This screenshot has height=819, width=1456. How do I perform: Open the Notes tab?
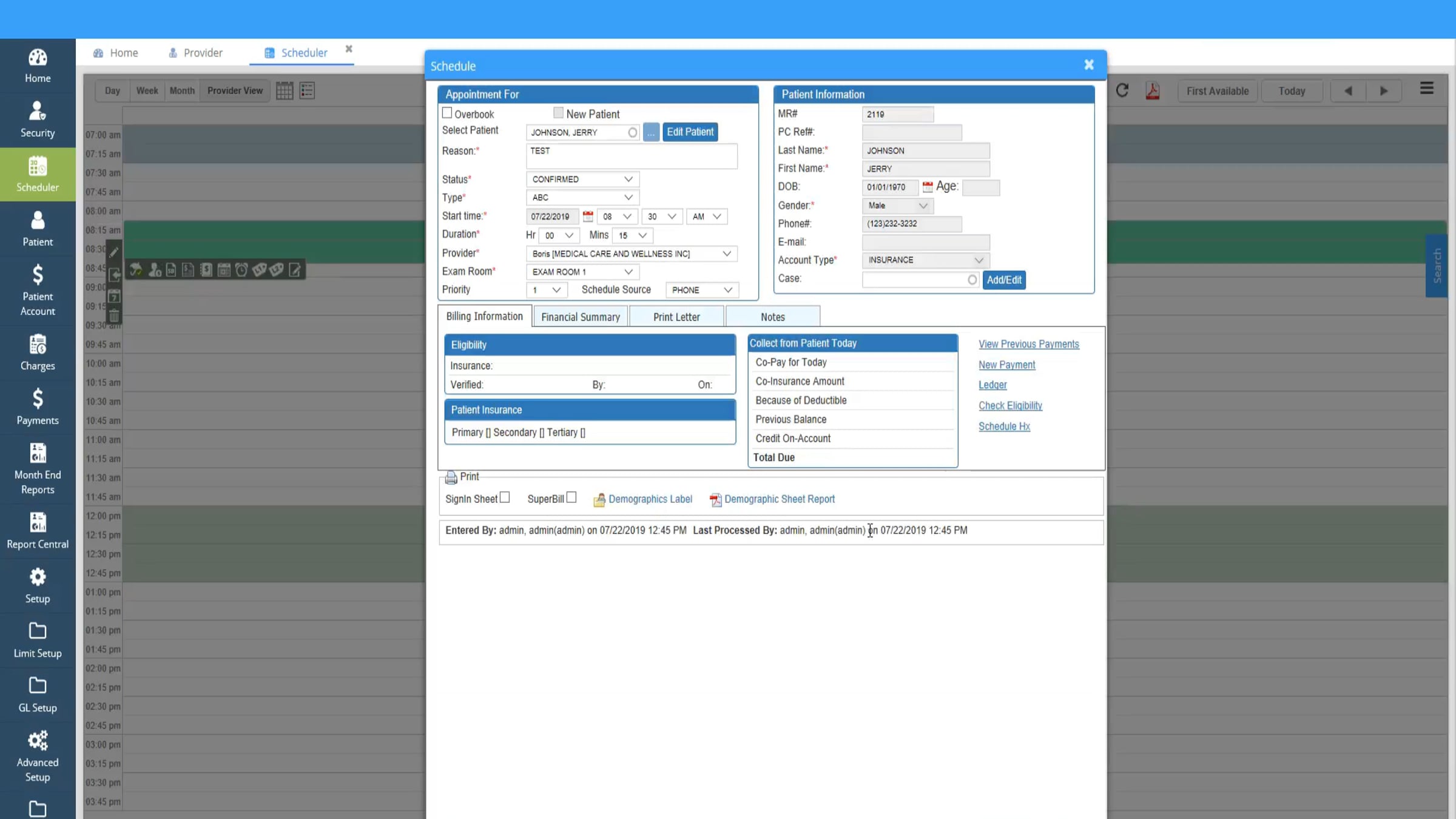click(x=773, y=317)
